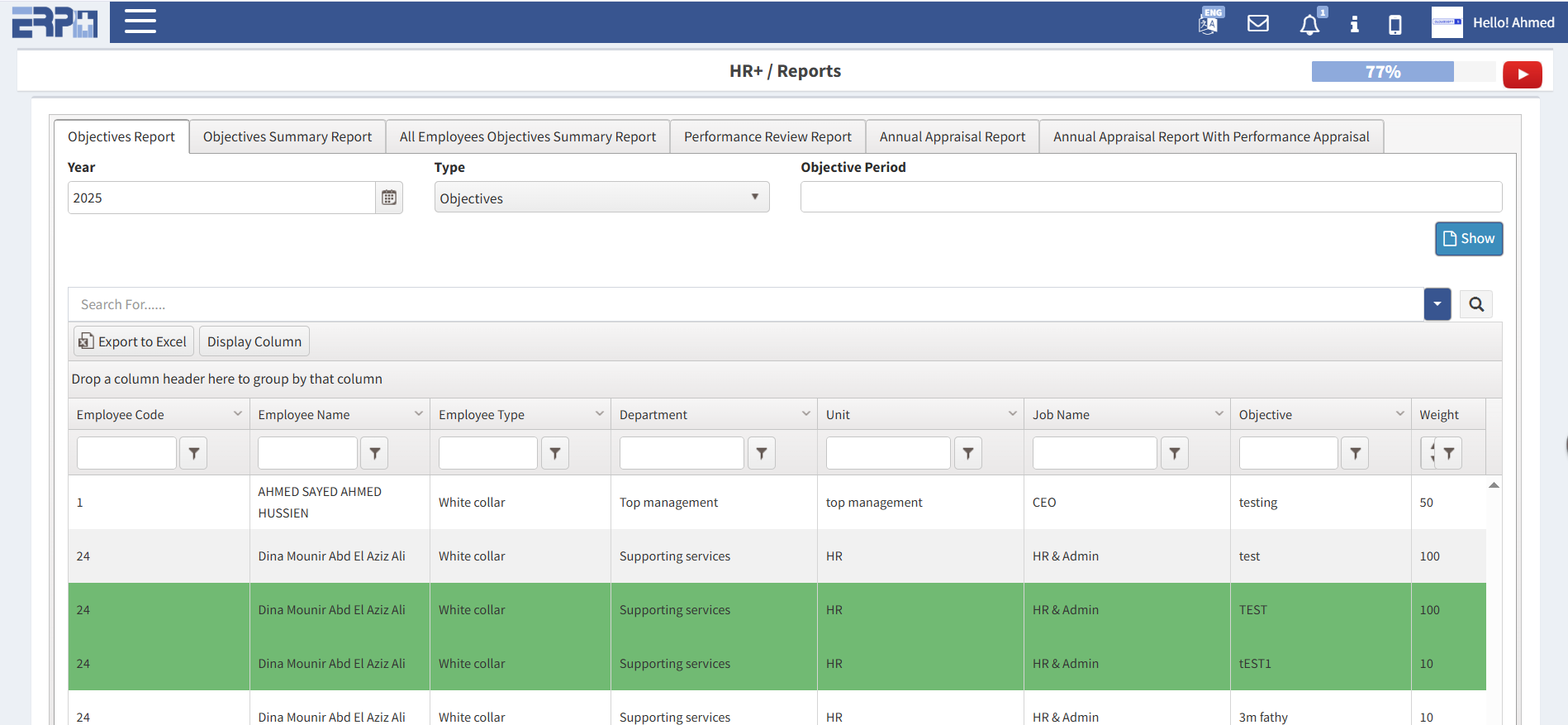Click the information icon in header

1354,24
